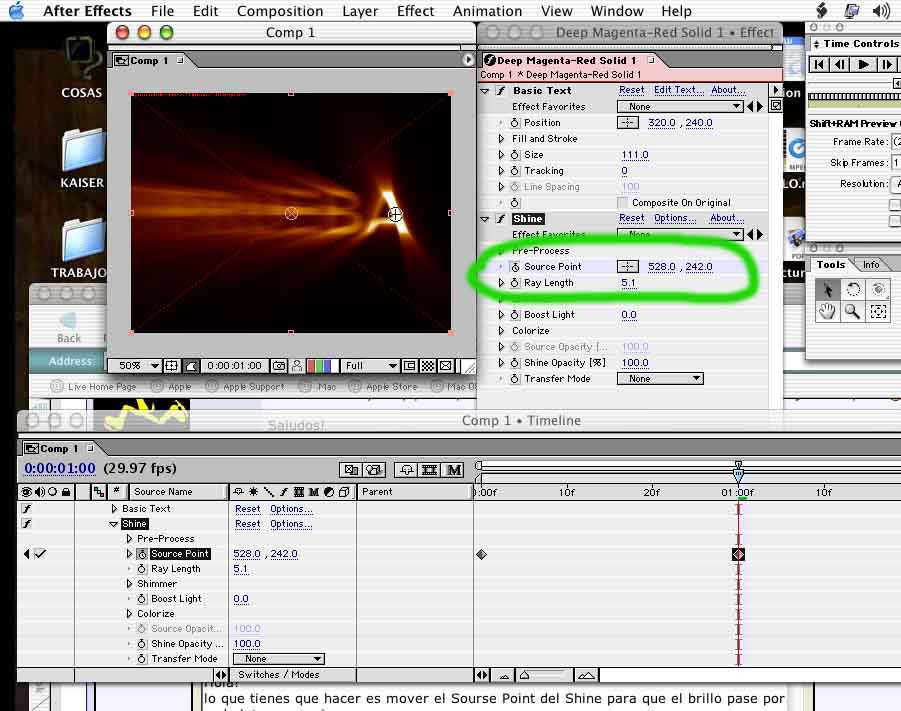901x711 pixels.
Task: Expand Colorize group in Effect Controls
Action: point(501,331)
